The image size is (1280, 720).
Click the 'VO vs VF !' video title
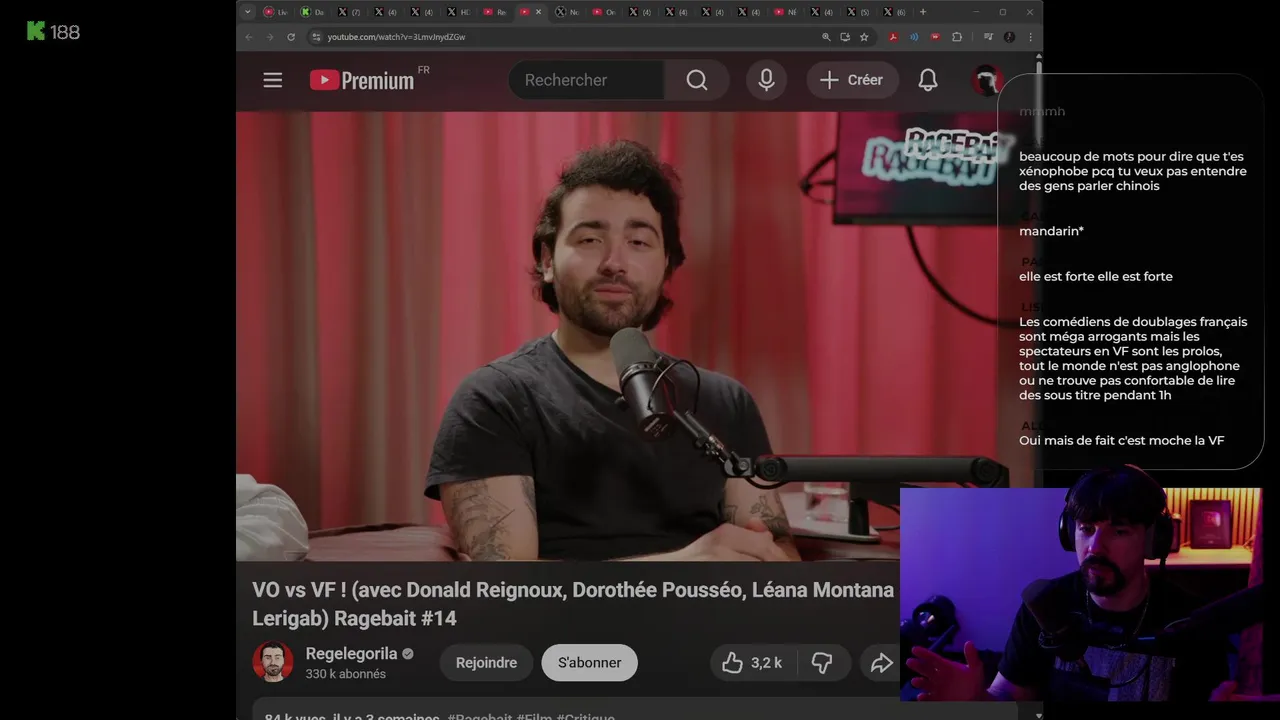click(573, 604)
